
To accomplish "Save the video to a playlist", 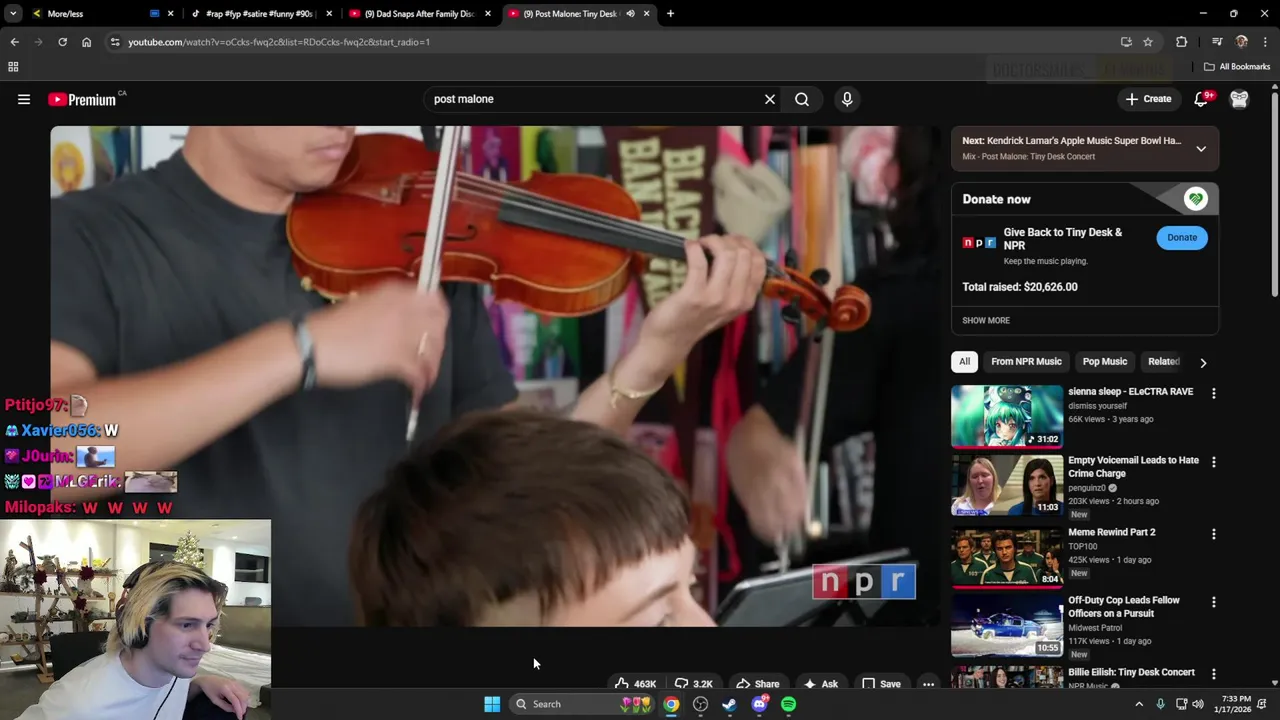I will 881,684.
